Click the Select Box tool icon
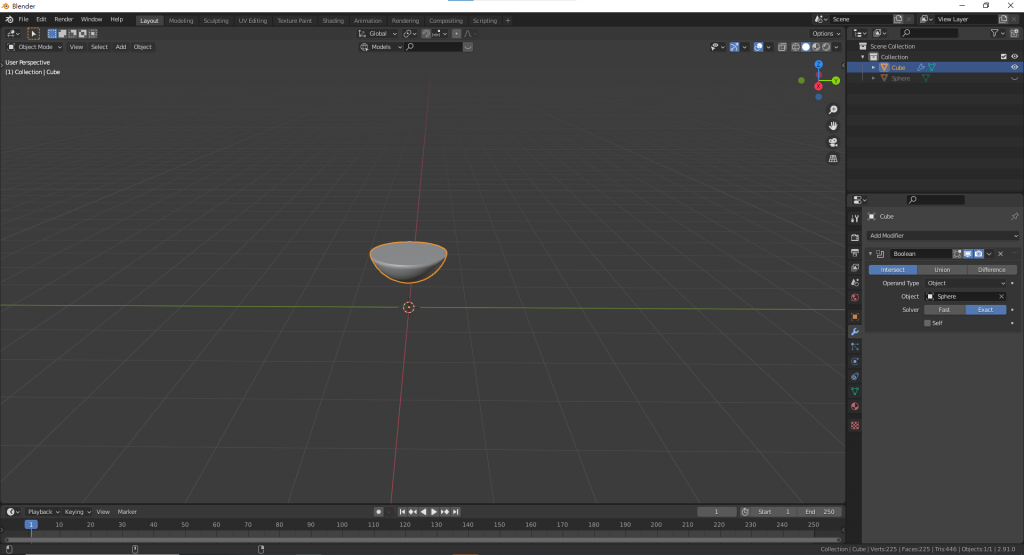 click(33, 33)
